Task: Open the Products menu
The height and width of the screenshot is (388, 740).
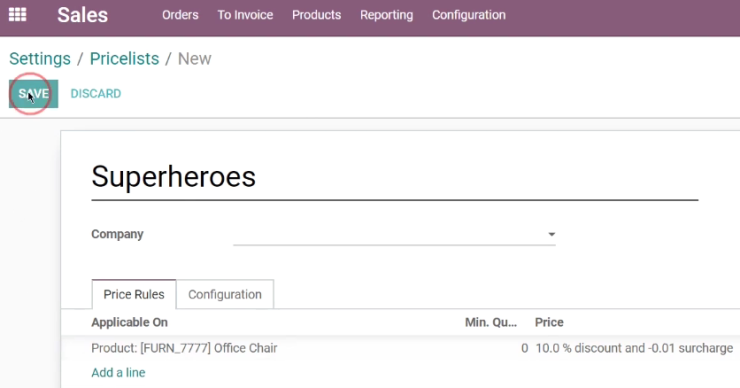Action: (316, 15)
